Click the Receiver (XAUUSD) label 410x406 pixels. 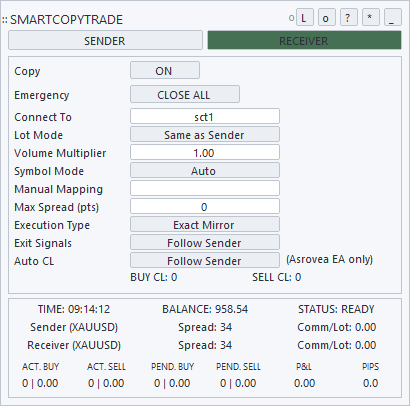74,345
